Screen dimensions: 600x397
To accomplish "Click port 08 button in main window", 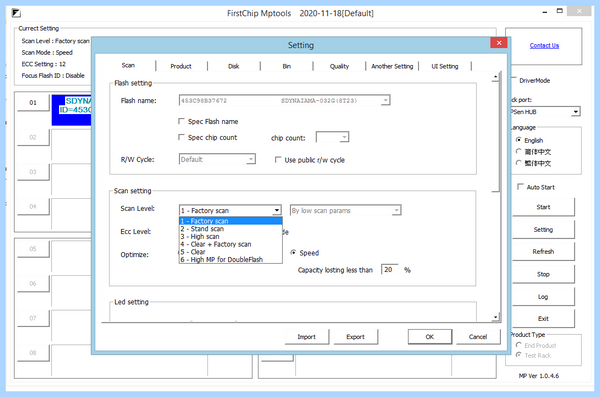I will [x=33, y=353].
